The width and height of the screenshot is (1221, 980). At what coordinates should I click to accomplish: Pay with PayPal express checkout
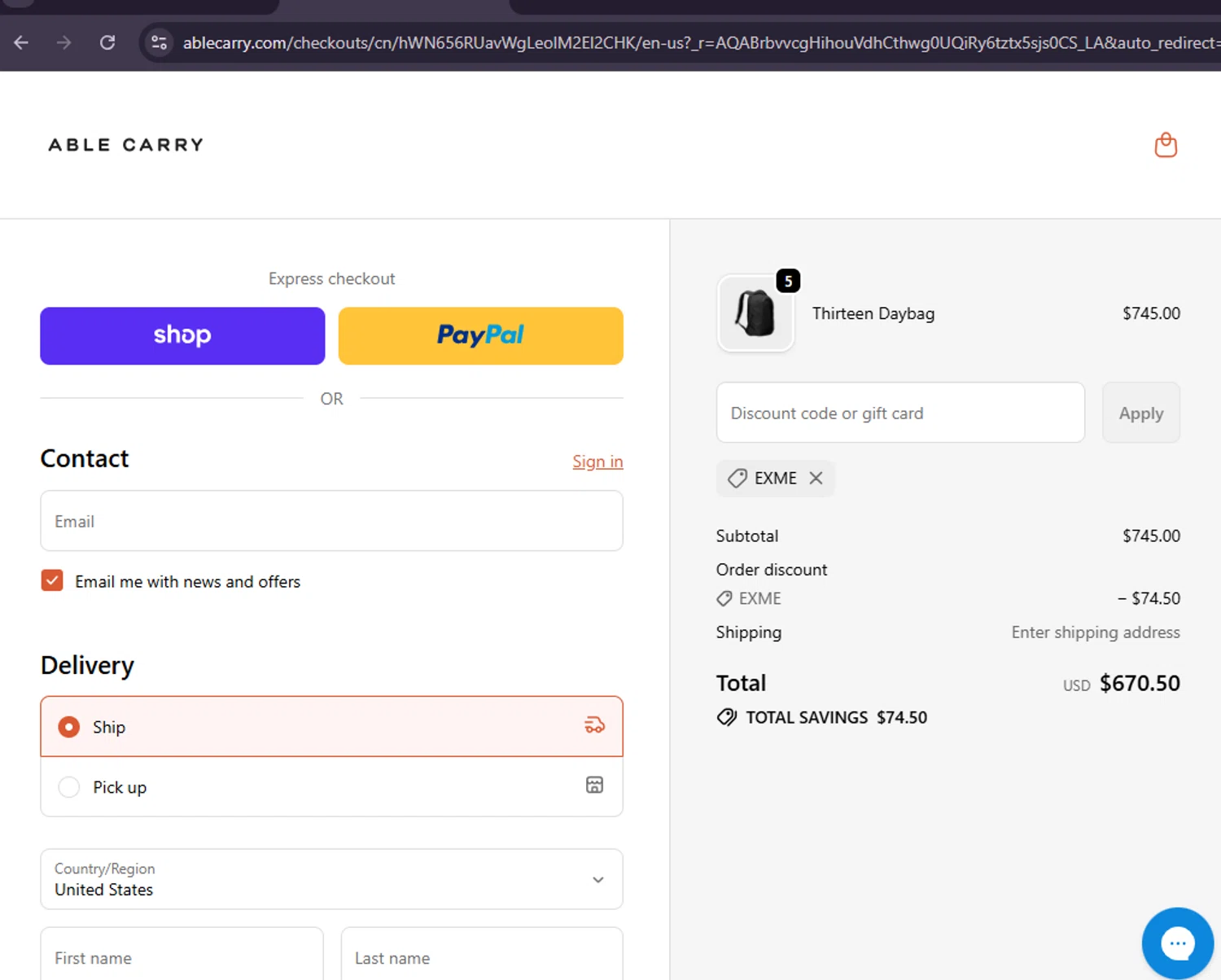tap(480, 335)
